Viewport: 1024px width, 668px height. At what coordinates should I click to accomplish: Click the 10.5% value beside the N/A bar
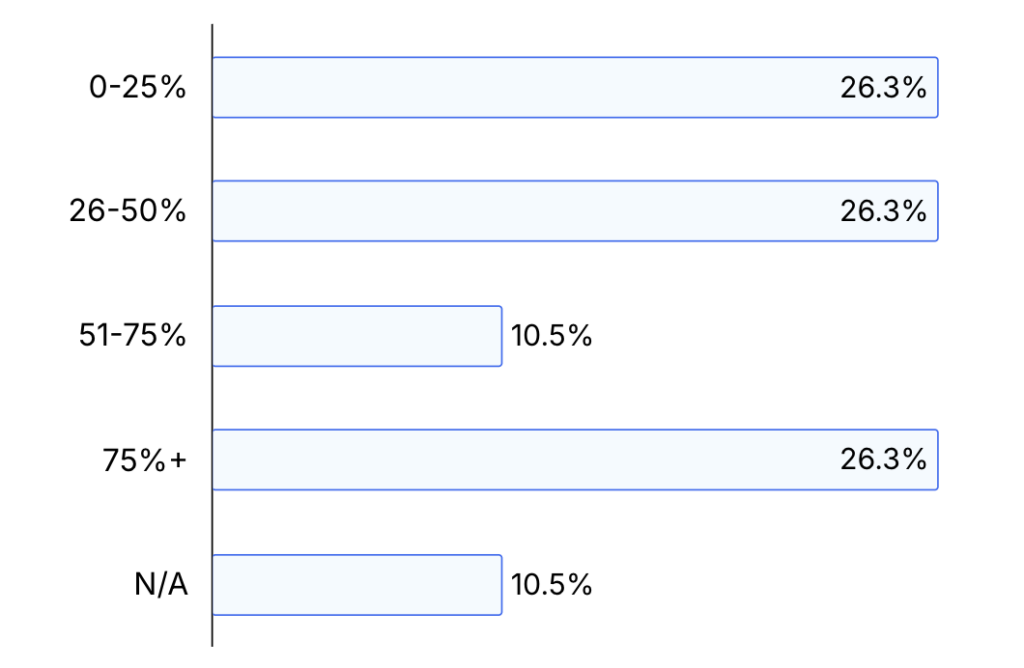click(x=551, y=584)
